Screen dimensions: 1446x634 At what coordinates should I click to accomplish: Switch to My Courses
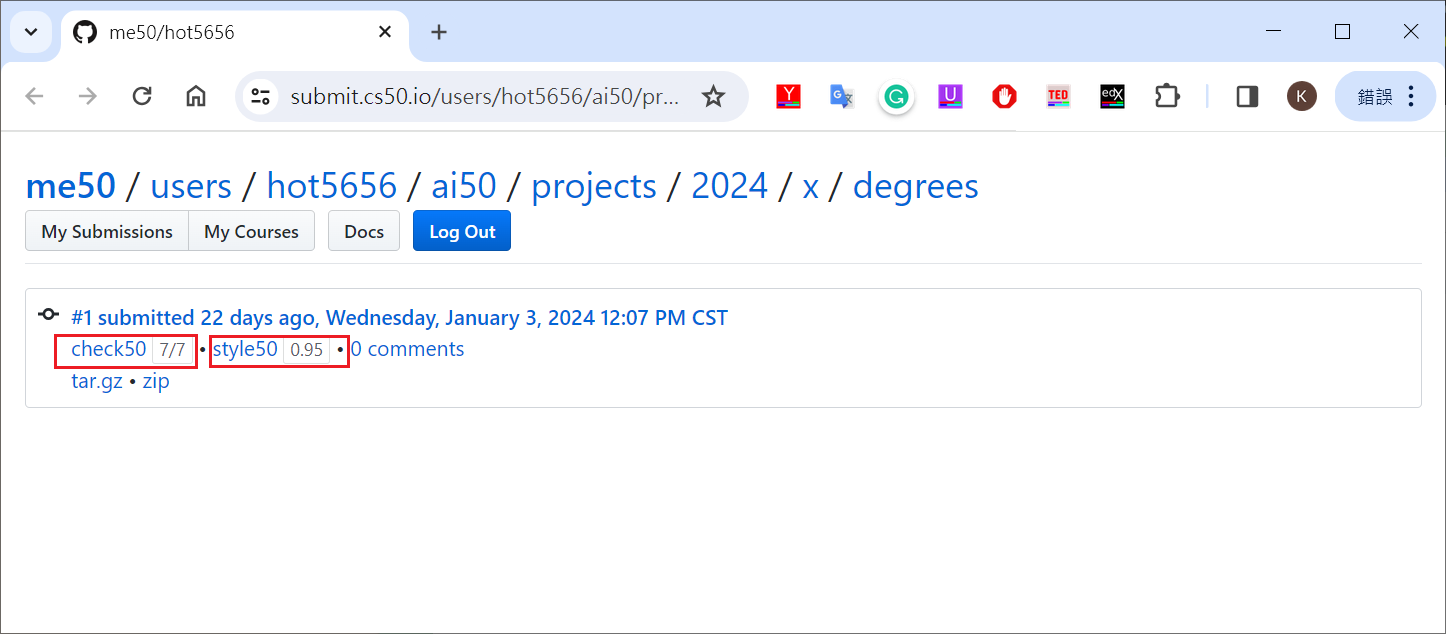tap(251, 231)
